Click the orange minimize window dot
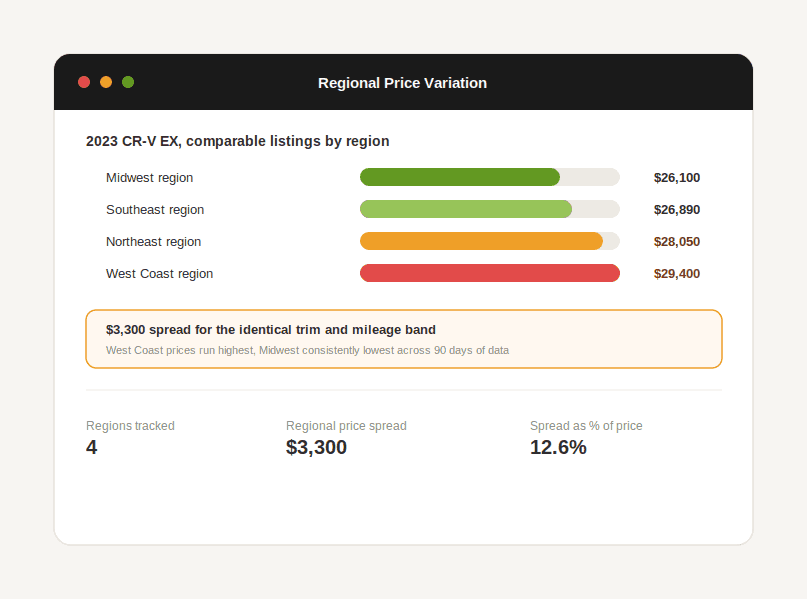This screenshot has height=599, width=807. click(x=106, y=82)
